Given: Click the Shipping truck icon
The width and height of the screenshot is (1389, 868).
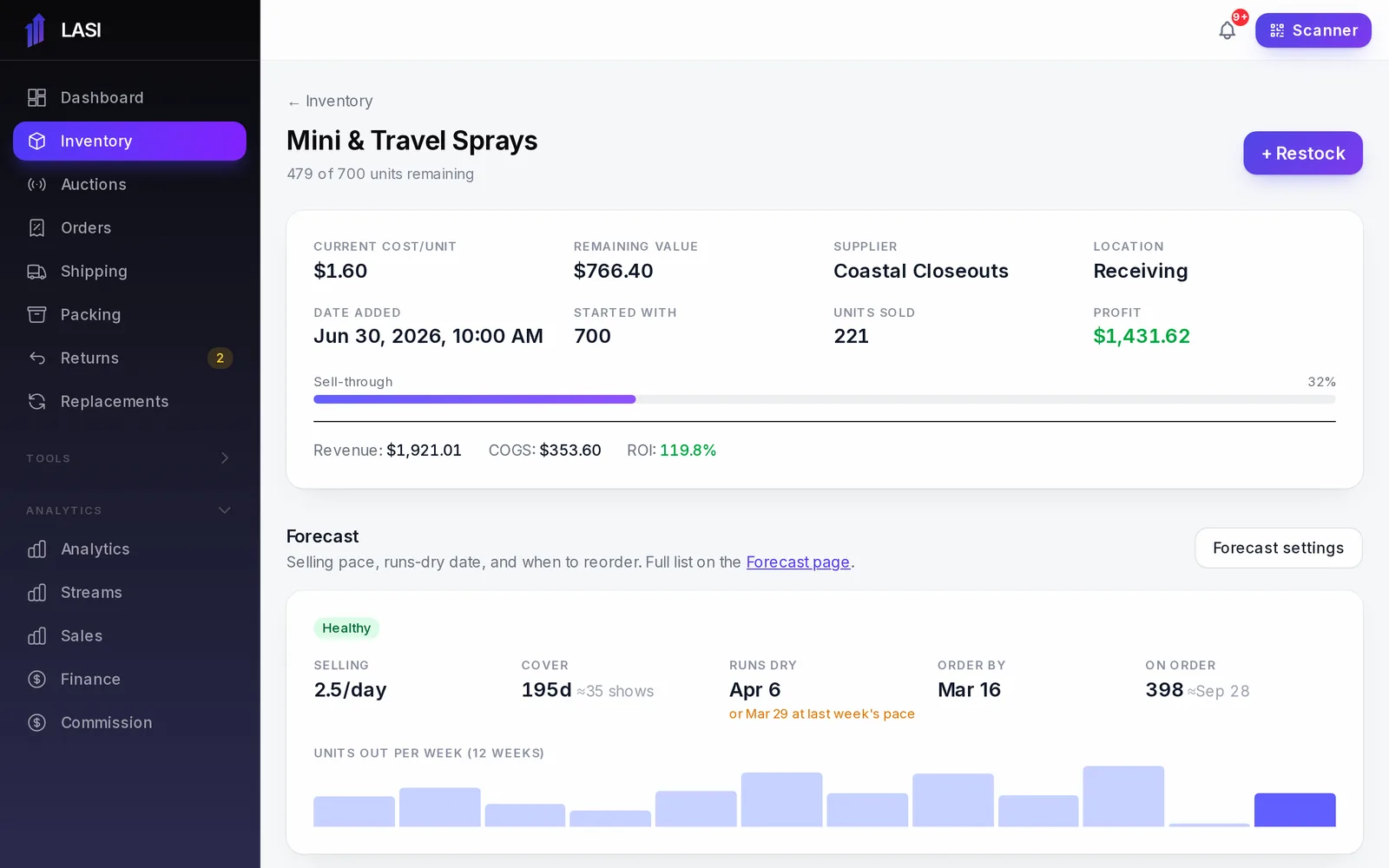Looking at the screenshot, I should coord(36,272).
